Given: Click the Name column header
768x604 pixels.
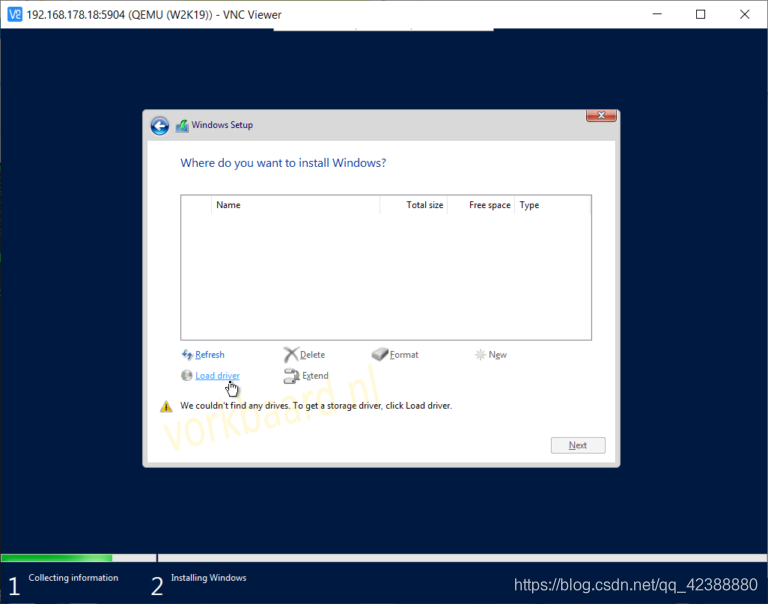Looking at the screenshot, I should tap(295, 205).
